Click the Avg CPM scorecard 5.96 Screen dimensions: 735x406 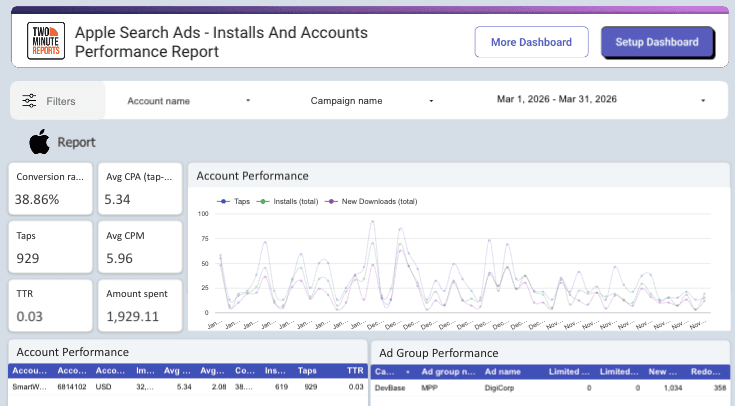(x=140, y=247)
